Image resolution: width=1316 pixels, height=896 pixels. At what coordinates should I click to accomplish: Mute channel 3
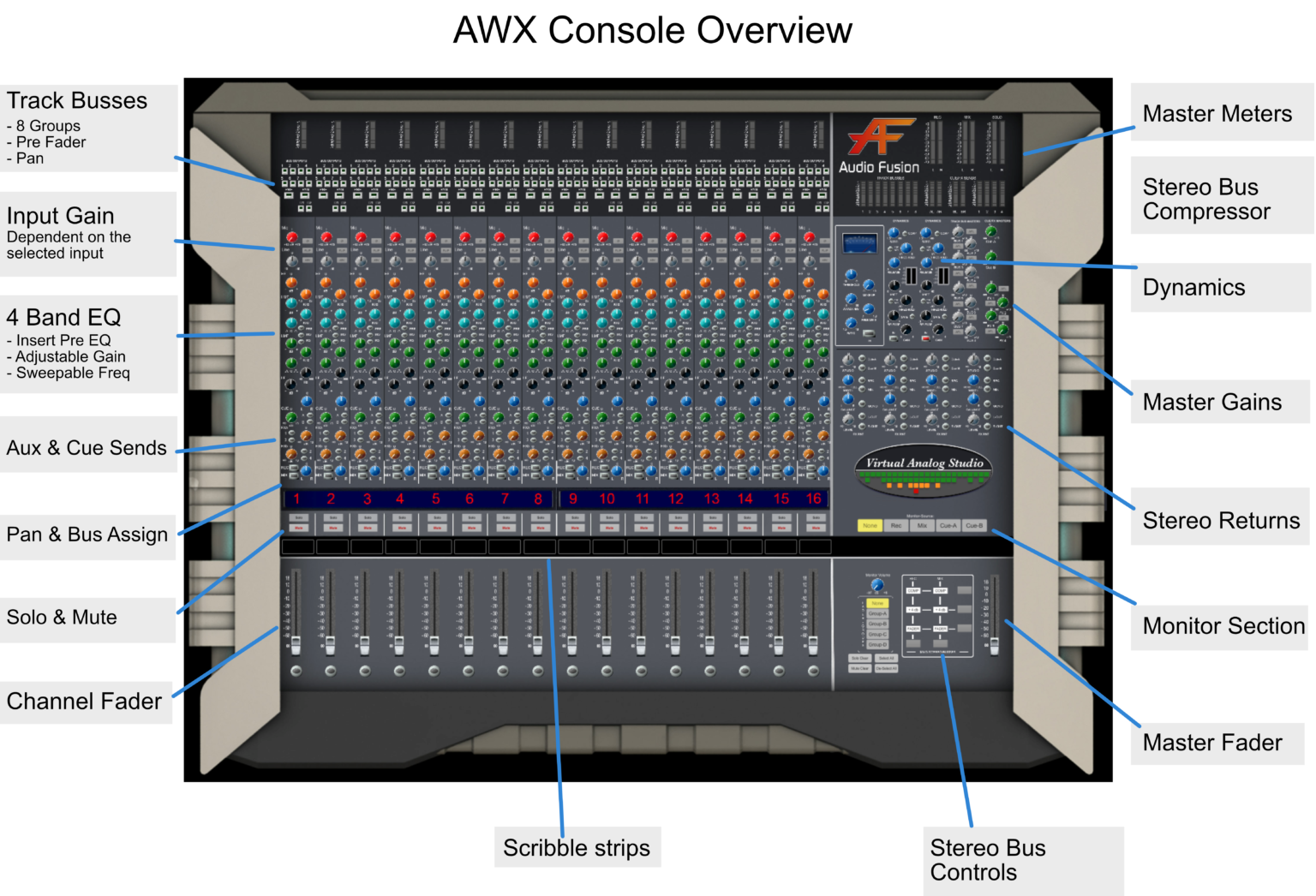368,528
